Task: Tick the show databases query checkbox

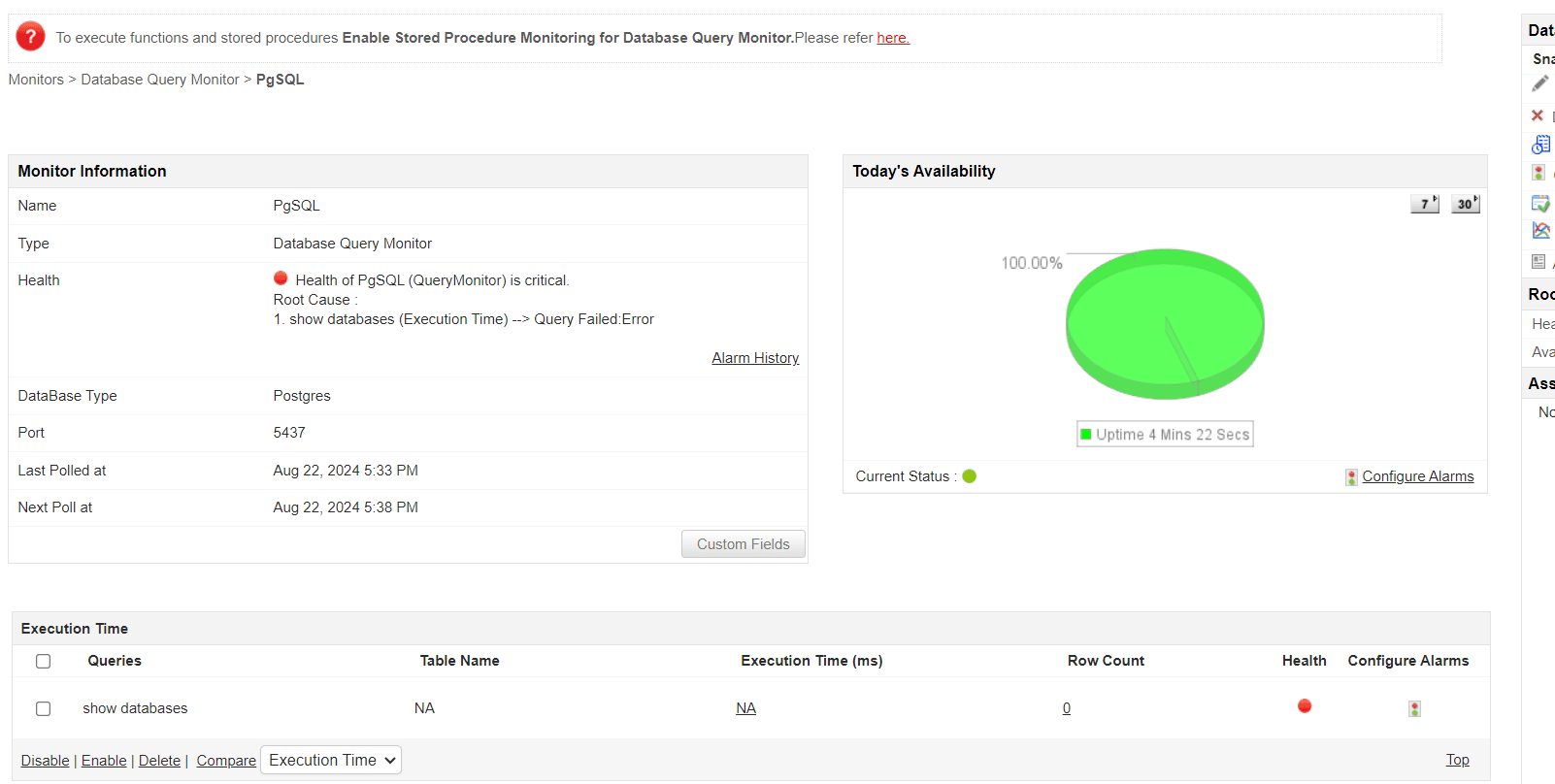Action: pos(44,709)
